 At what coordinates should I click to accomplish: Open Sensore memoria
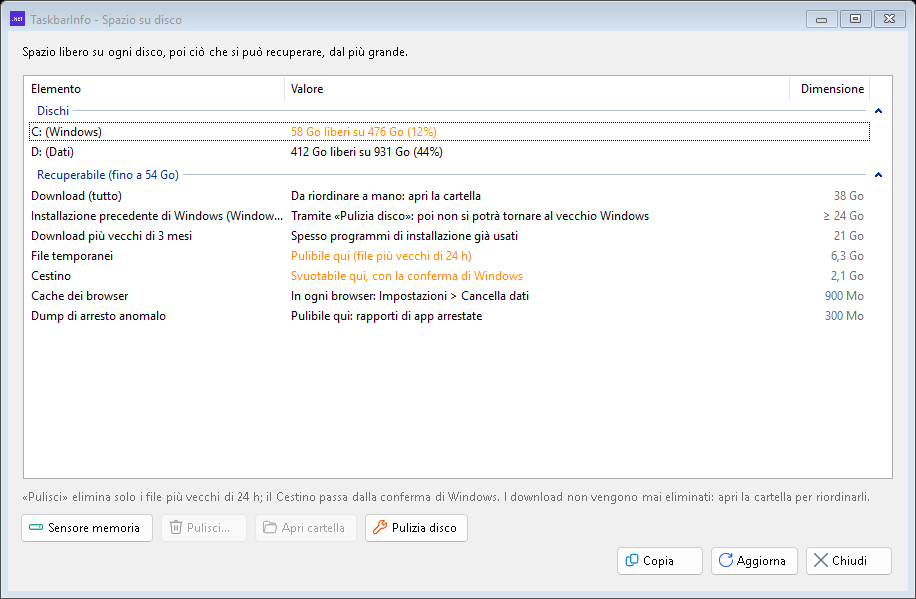(87, 528)
